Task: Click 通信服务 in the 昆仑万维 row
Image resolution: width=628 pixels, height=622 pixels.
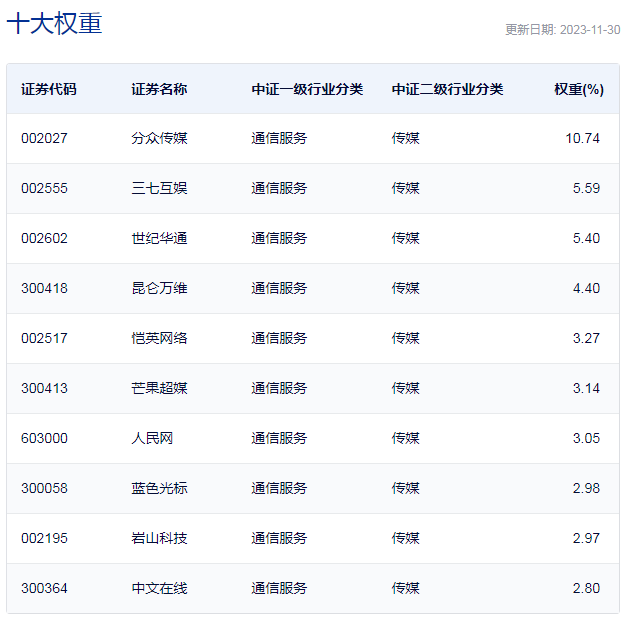Action: tap(279, 288)
